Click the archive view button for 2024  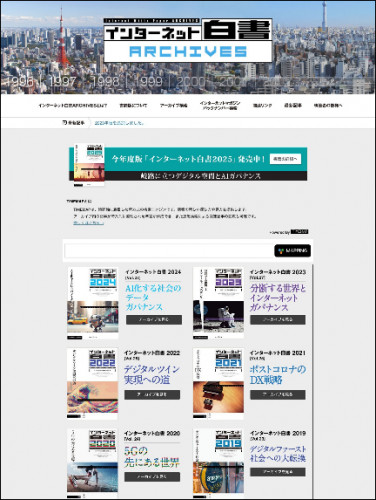[x=154, y=320]
